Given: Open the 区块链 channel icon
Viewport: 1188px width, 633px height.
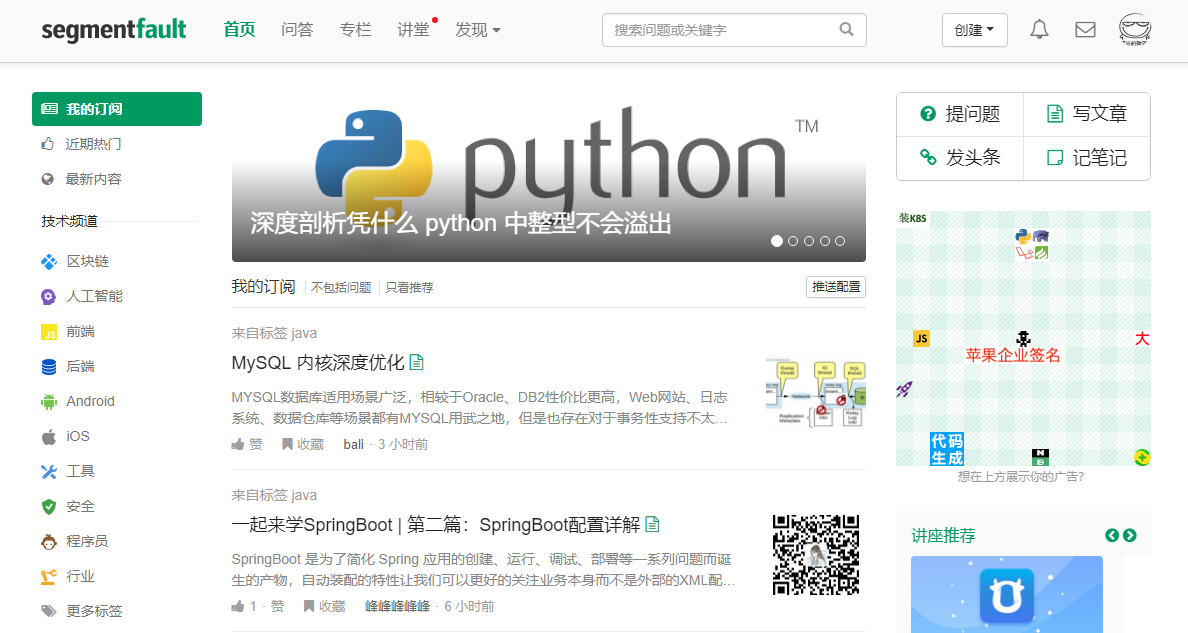Looking at the screenshot, I should click(x=48, y=262).
